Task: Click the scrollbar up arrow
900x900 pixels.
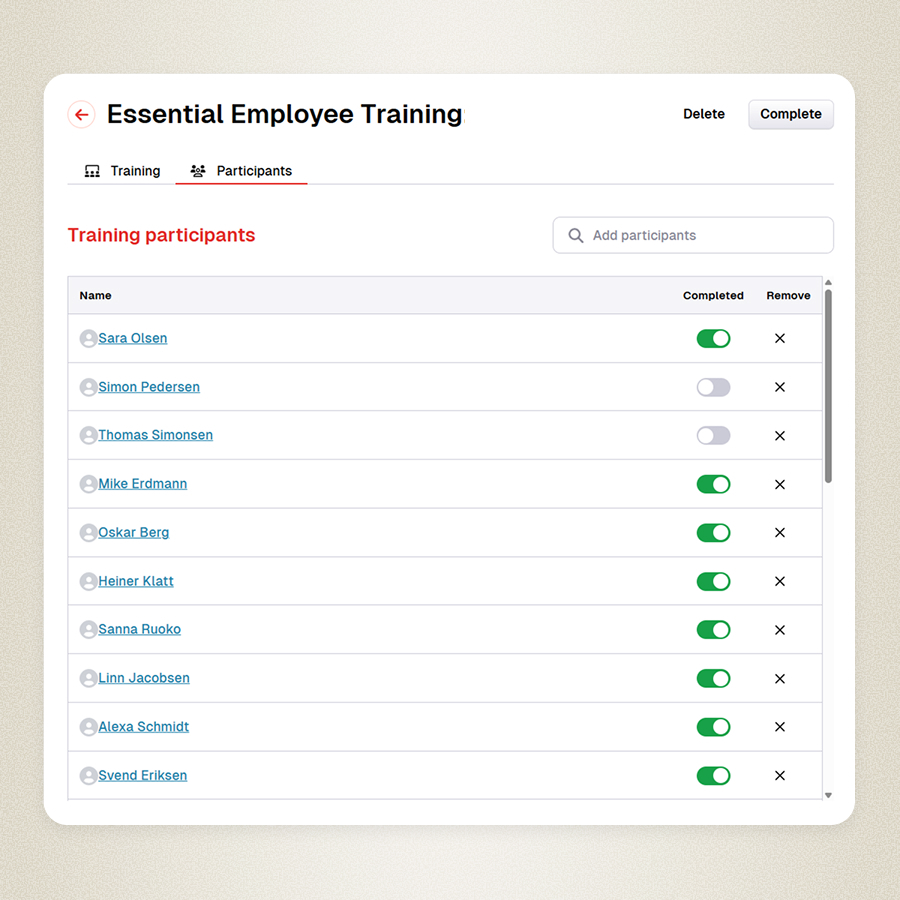Action: 828,283
